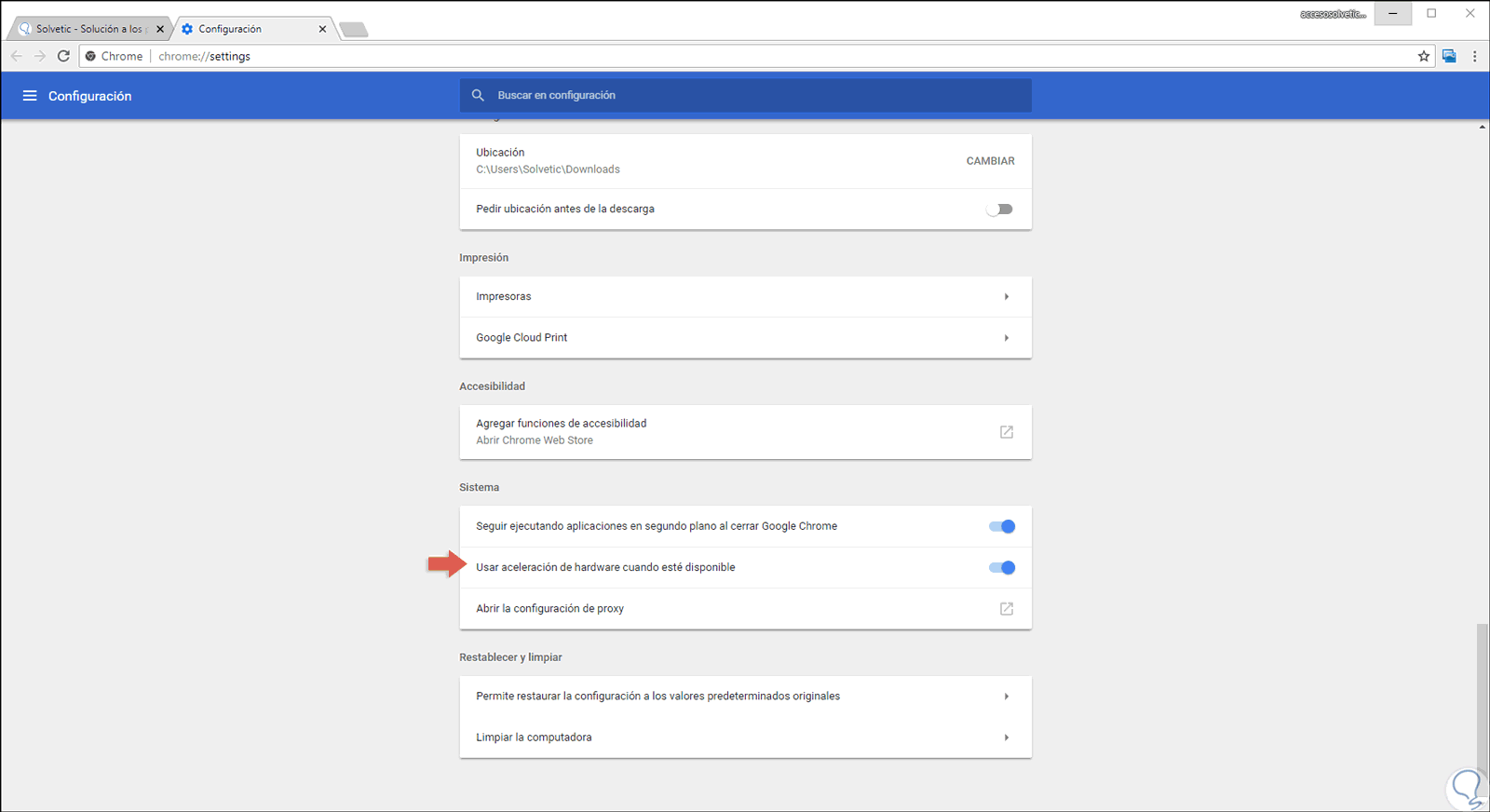
Task: Expand the Google Cloud Print entry
Action: pos(1006,338)
